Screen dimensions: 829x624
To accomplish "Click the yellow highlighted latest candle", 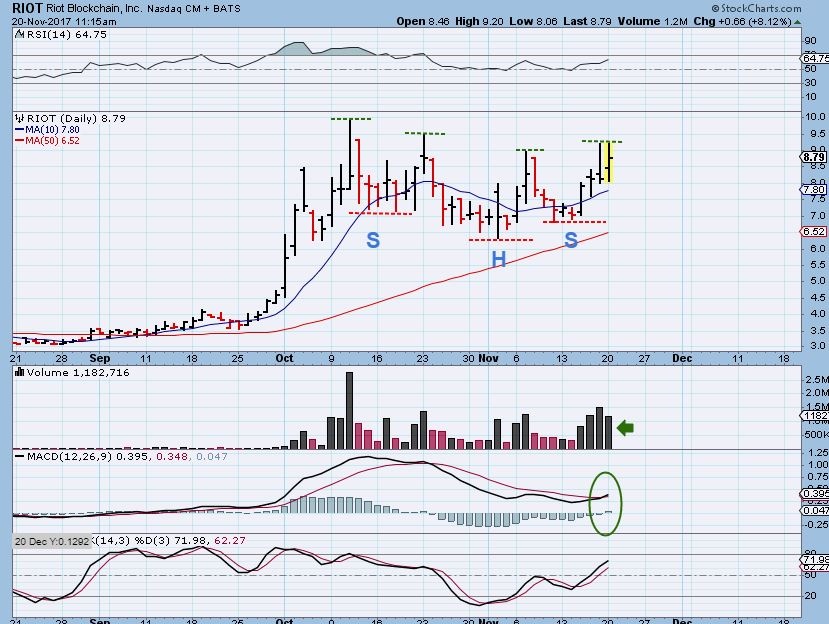I will pos(608,162).
